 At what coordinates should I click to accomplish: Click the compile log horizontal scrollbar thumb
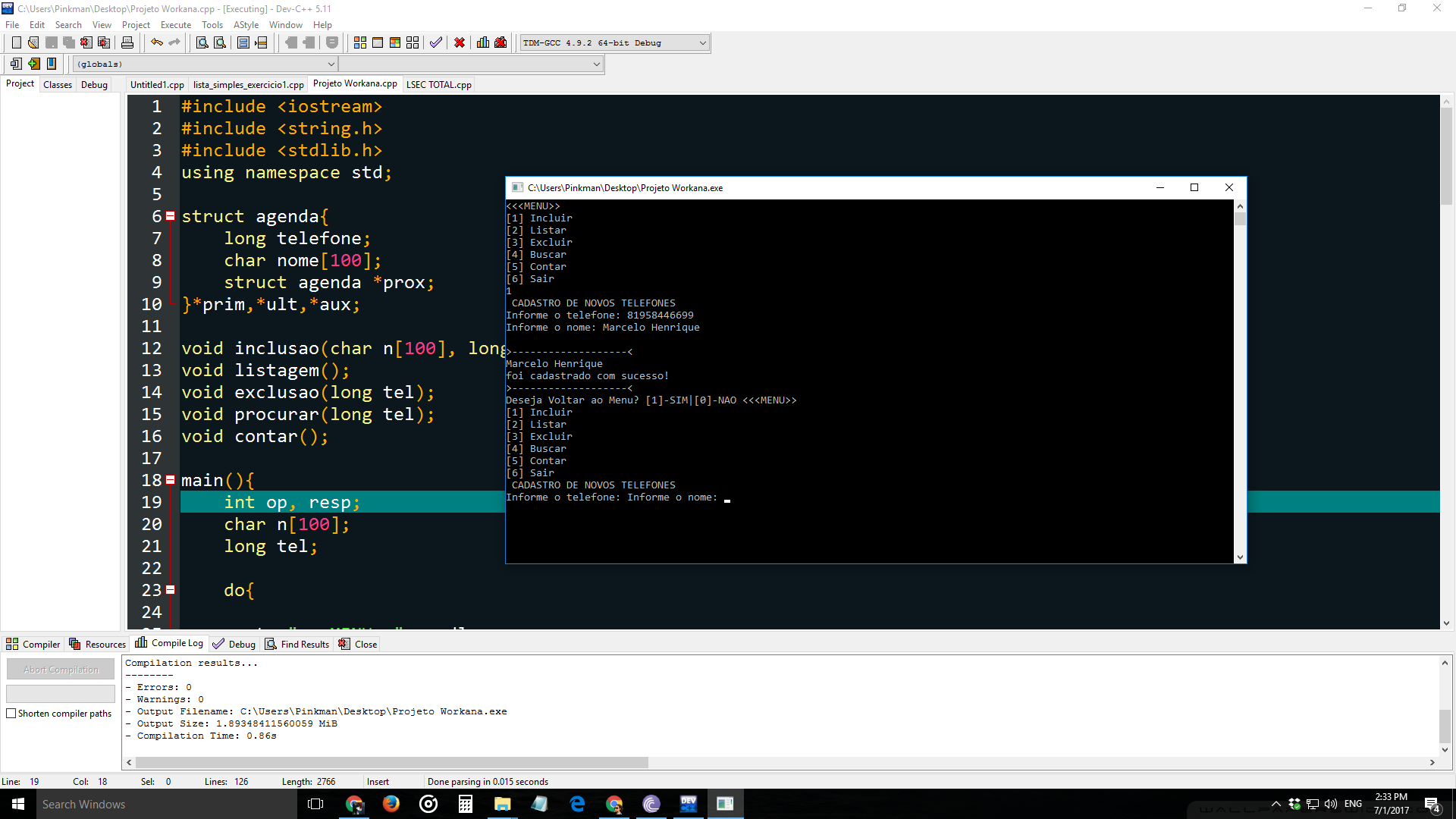pos(391,762)
